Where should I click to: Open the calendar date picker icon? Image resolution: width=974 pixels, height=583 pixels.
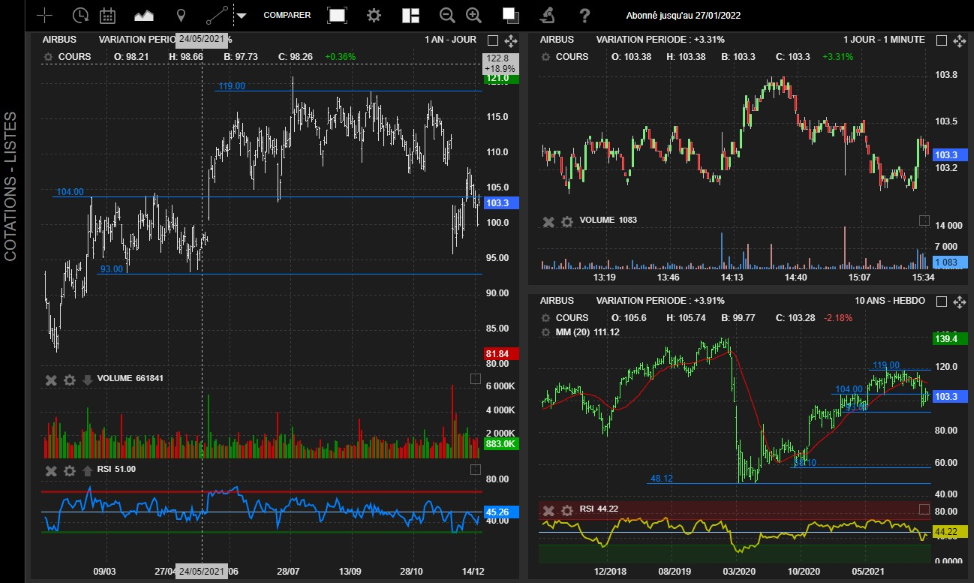click(x=108, y=15)
